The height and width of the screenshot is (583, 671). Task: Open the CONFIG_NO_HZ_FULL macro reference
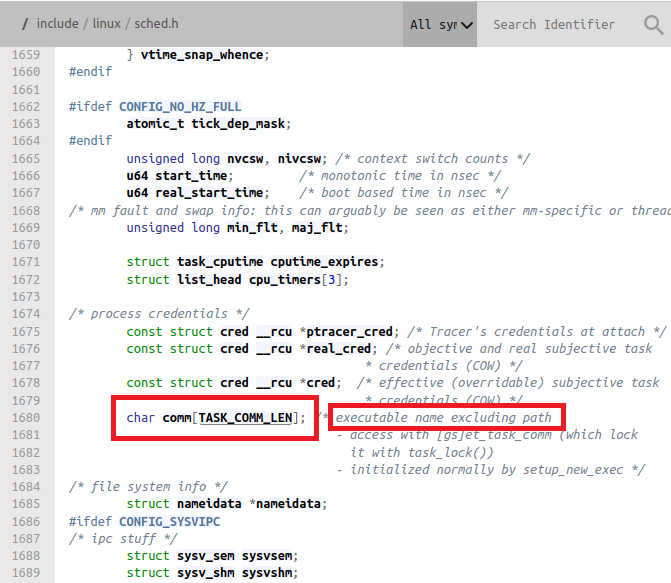click(180, 106)
